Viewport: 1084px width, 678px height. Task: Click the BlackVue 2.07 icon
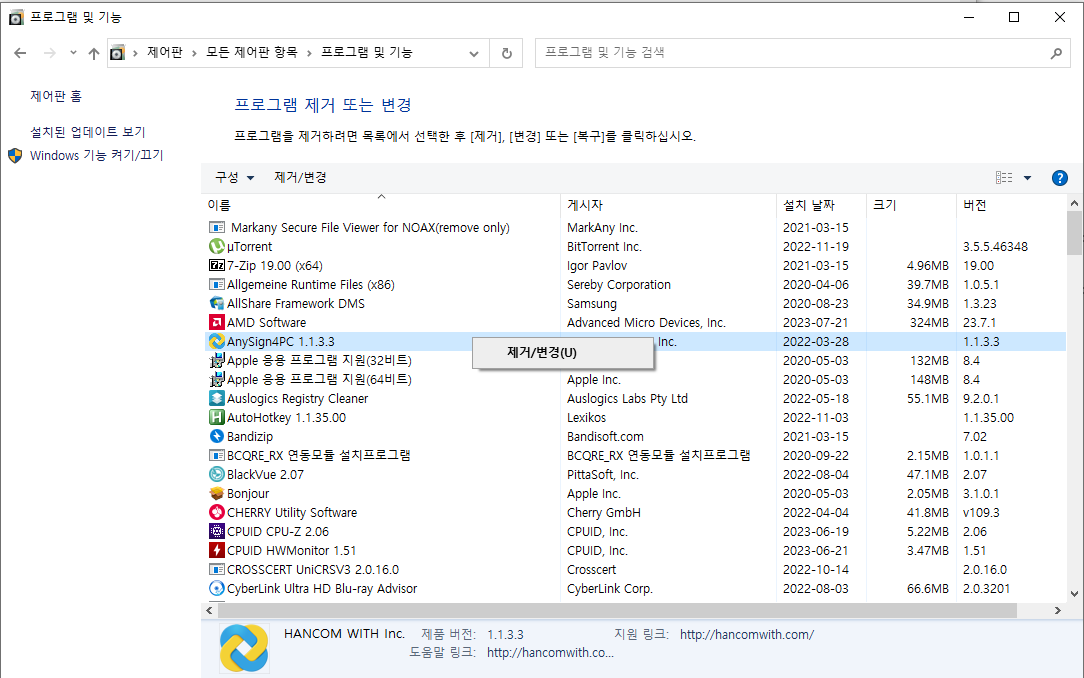click(216, 474)
